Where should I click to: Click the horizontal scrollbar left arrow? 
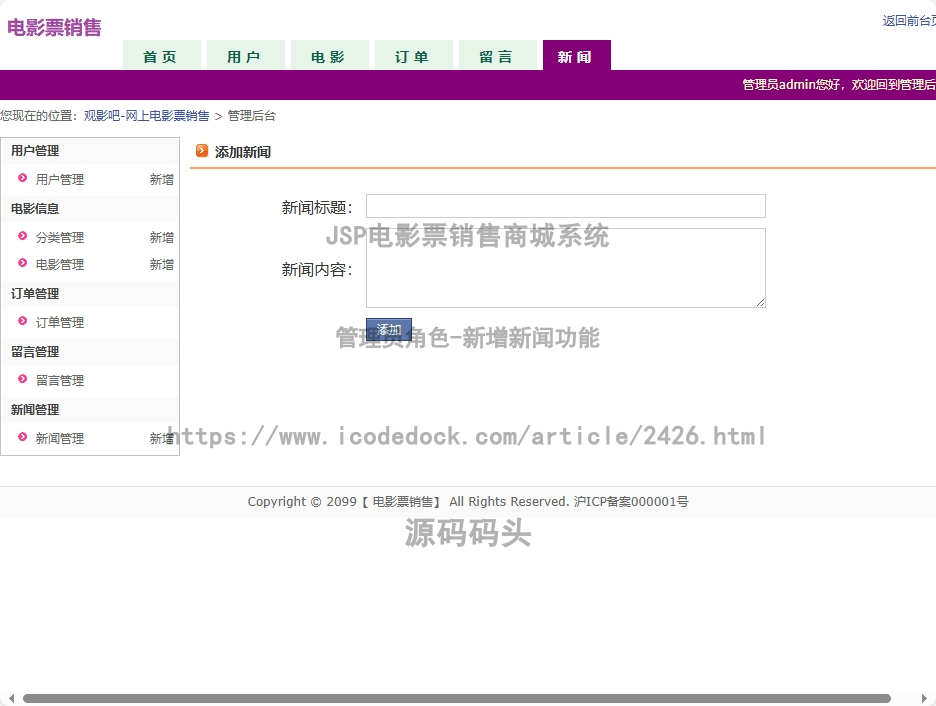[x=11, y=698]
